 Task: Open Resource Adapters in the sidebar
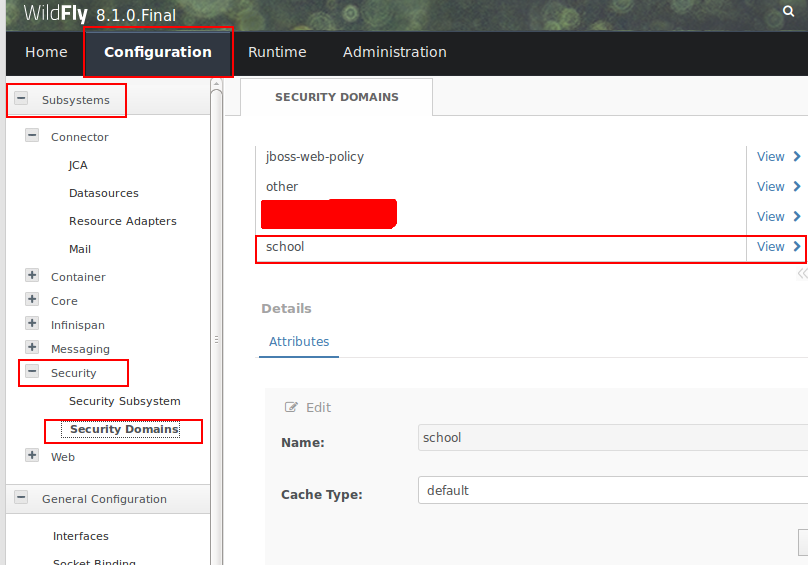click(x=123, y=221)
